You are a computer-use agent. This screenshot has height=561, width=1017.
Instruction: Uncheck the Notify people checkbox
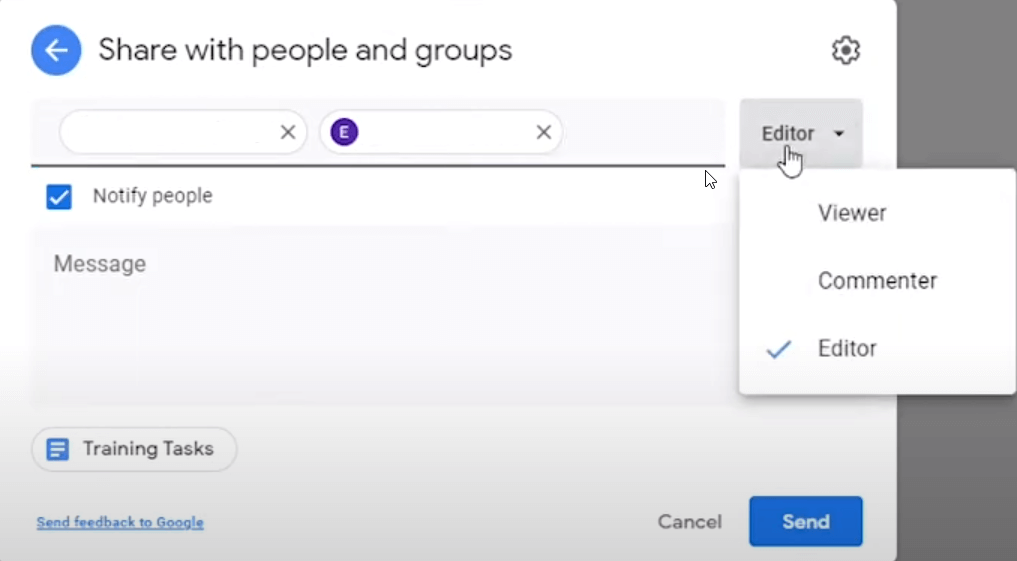click(x=59, y=197)
